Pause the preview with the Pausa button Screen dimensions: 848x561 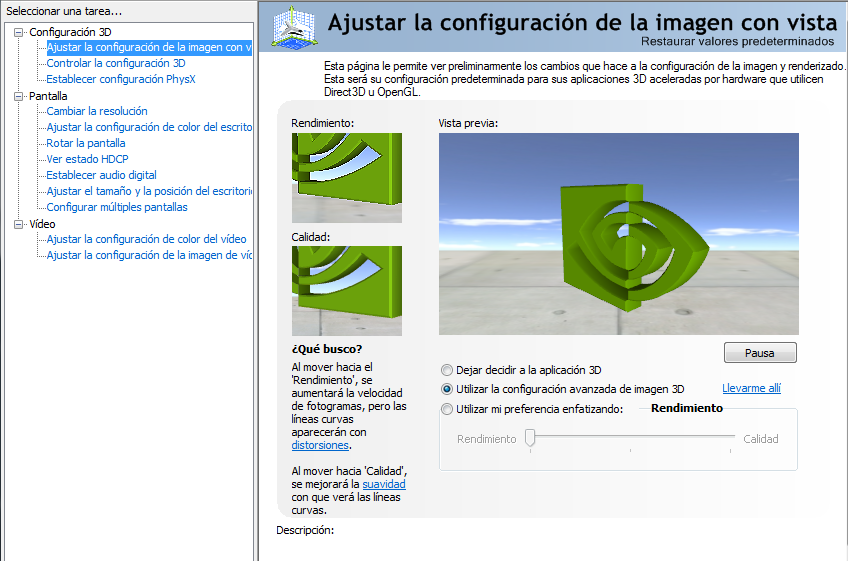pyautogui.click(x=760, y=353)
